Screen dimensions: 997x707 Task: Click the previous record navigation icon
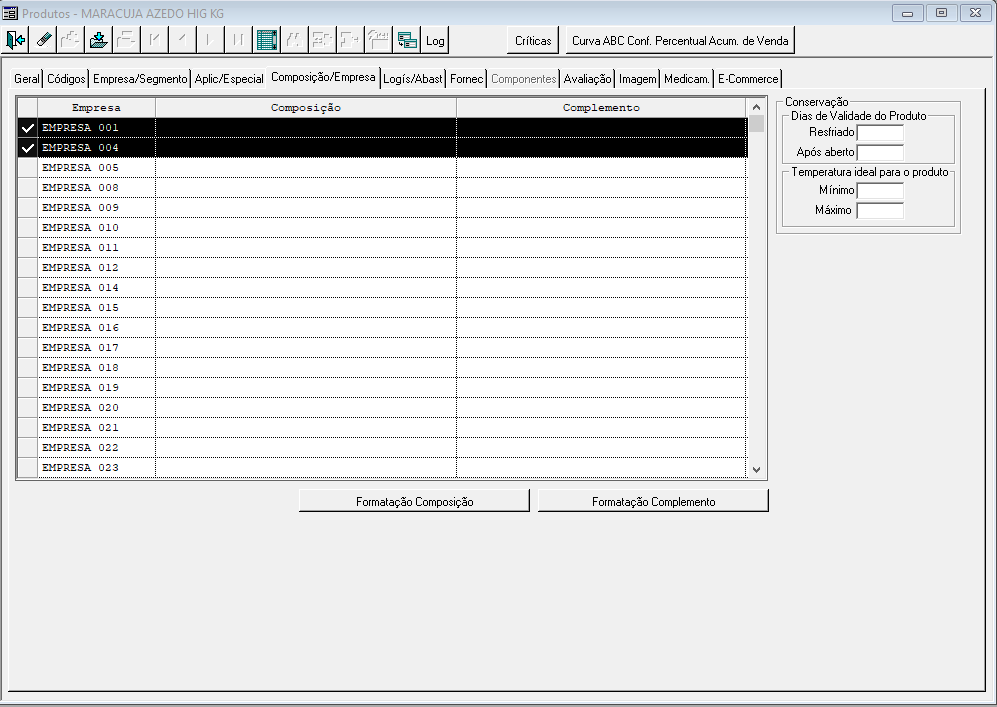click(x=182, y=40)
